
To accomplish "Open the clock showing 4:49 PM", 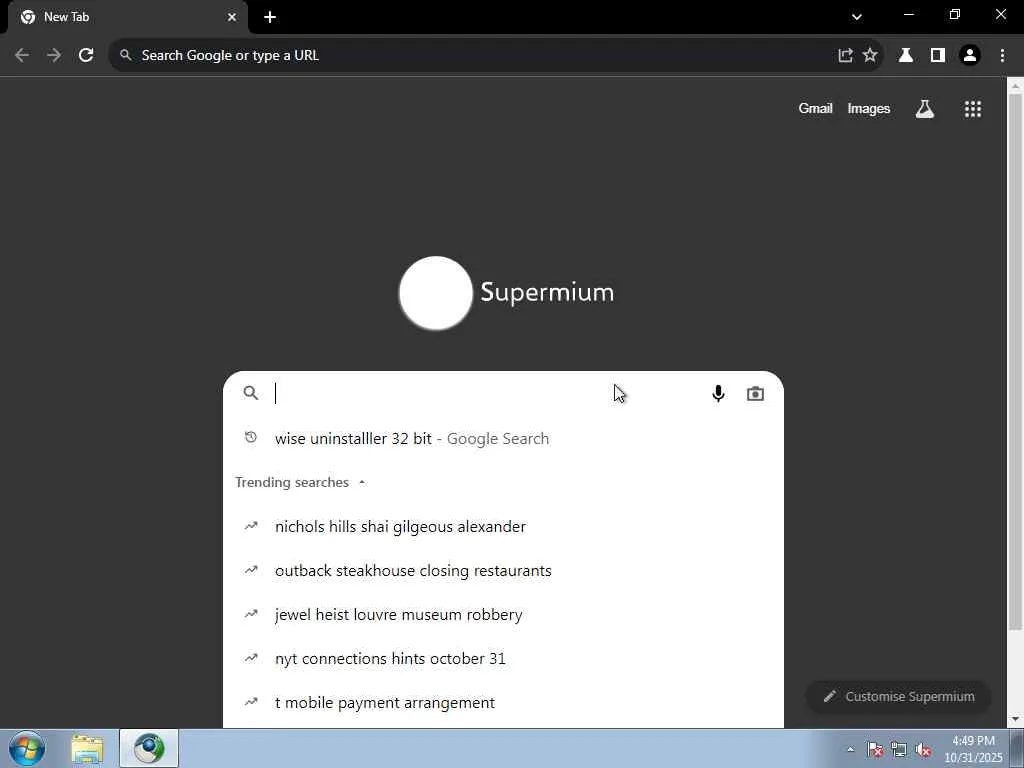I will click(973, 749).
